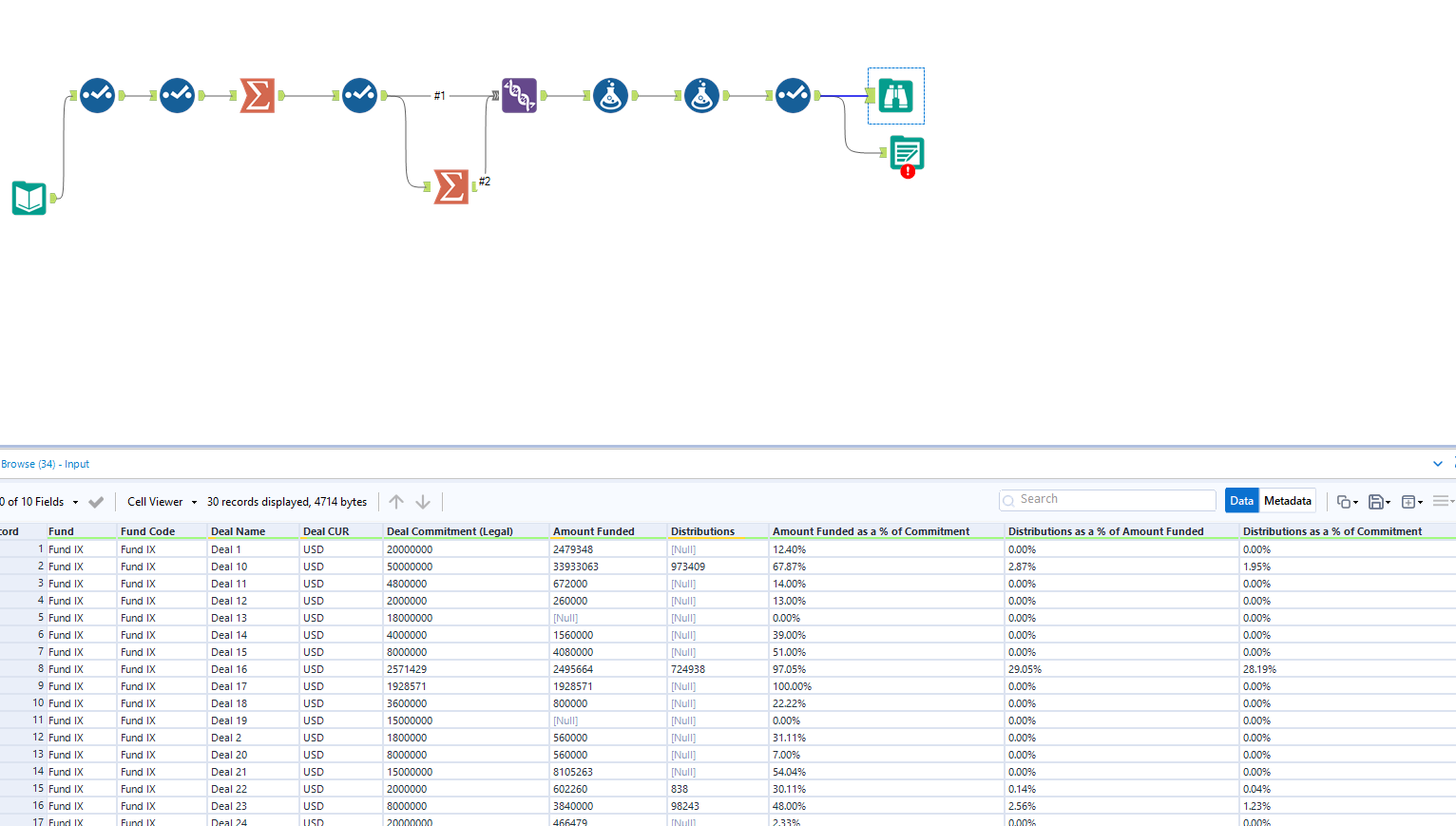
Task: Open the Cell Viewer dropdown
Action: [x=160, y=501]
